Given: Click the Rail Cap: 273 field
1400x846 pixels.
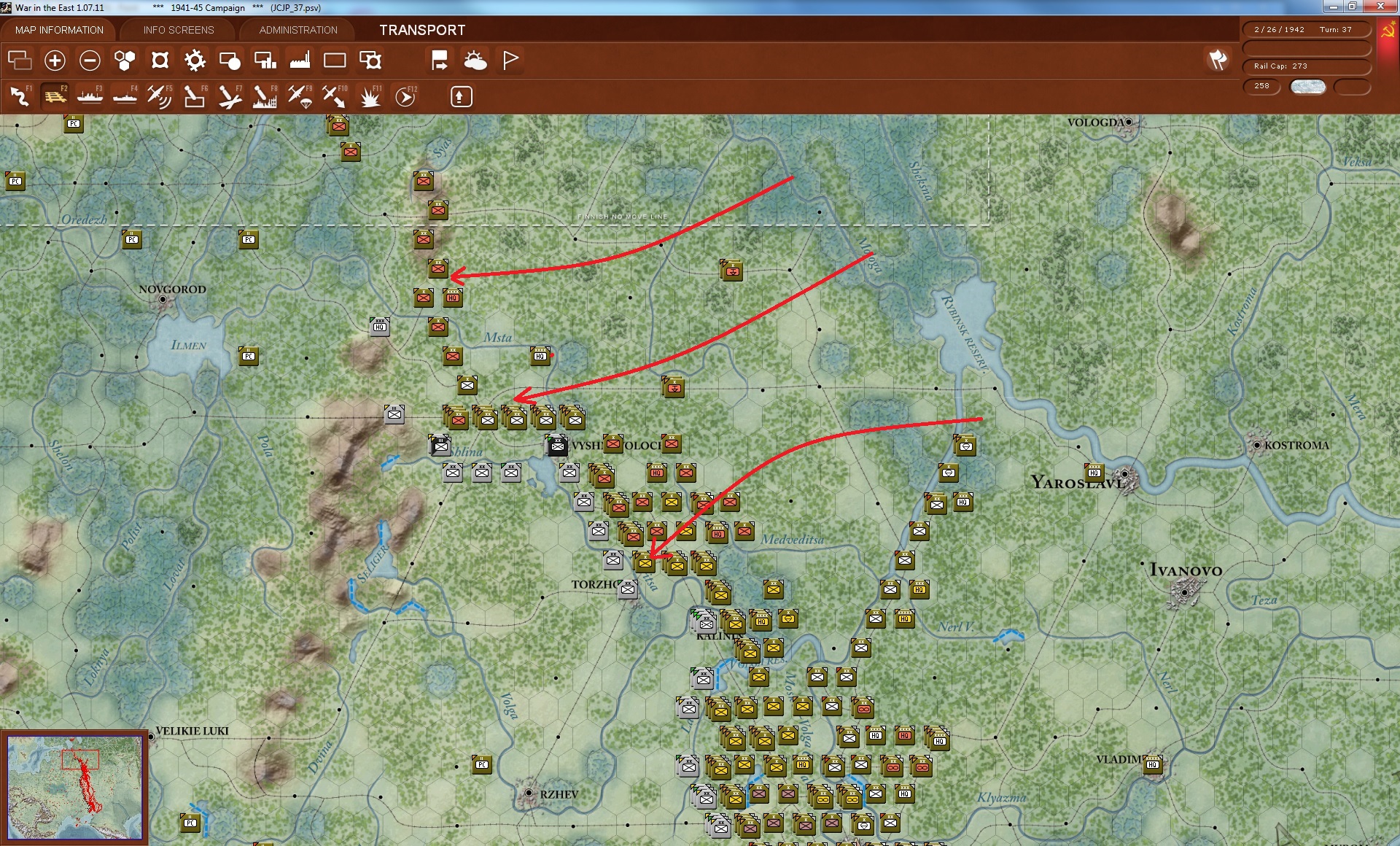Looking at the screenshot, I should click(x=1306, y=66).
